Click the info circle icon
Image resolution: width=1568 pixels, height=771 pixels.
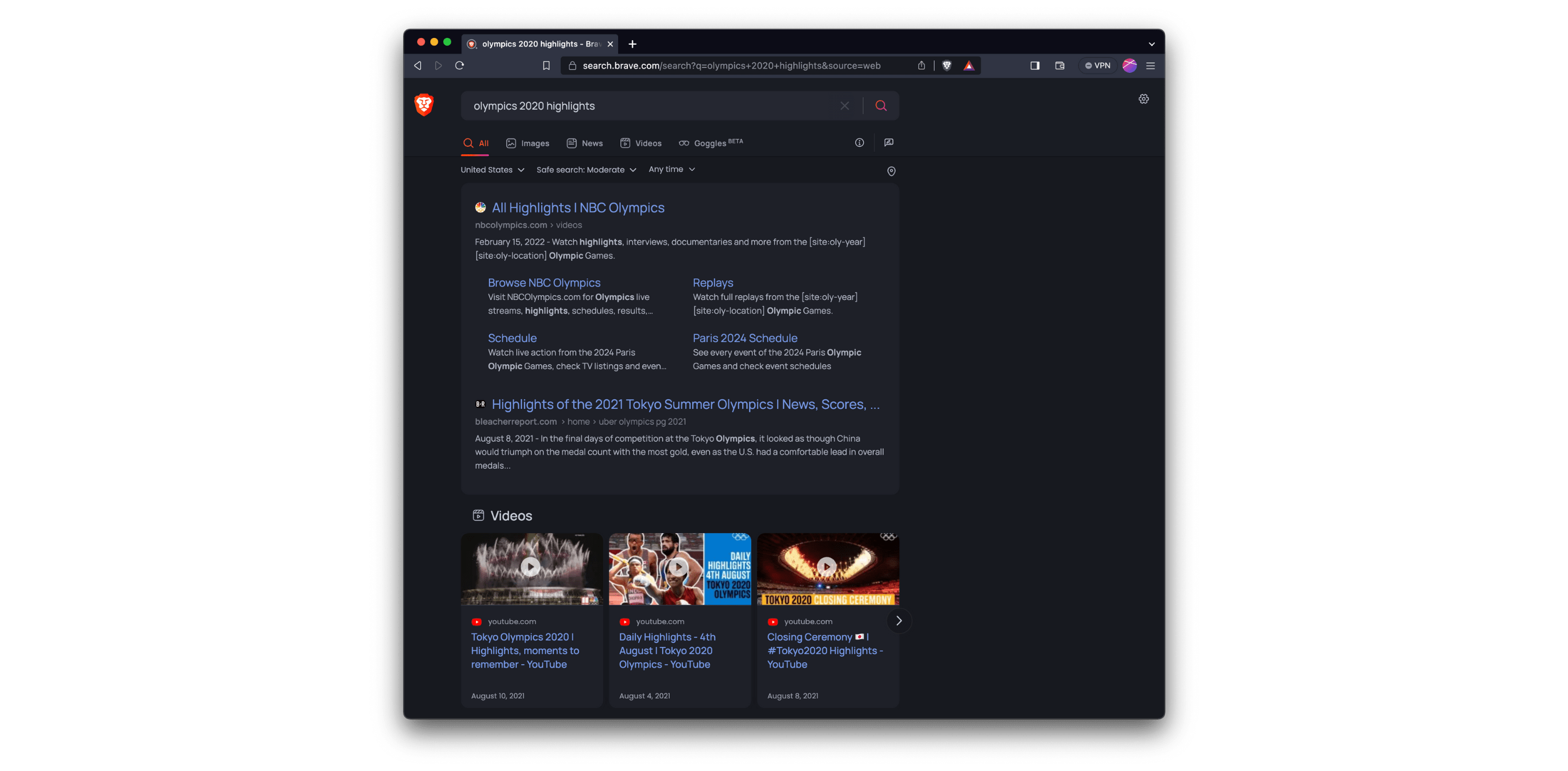click(x=860, y=143)
